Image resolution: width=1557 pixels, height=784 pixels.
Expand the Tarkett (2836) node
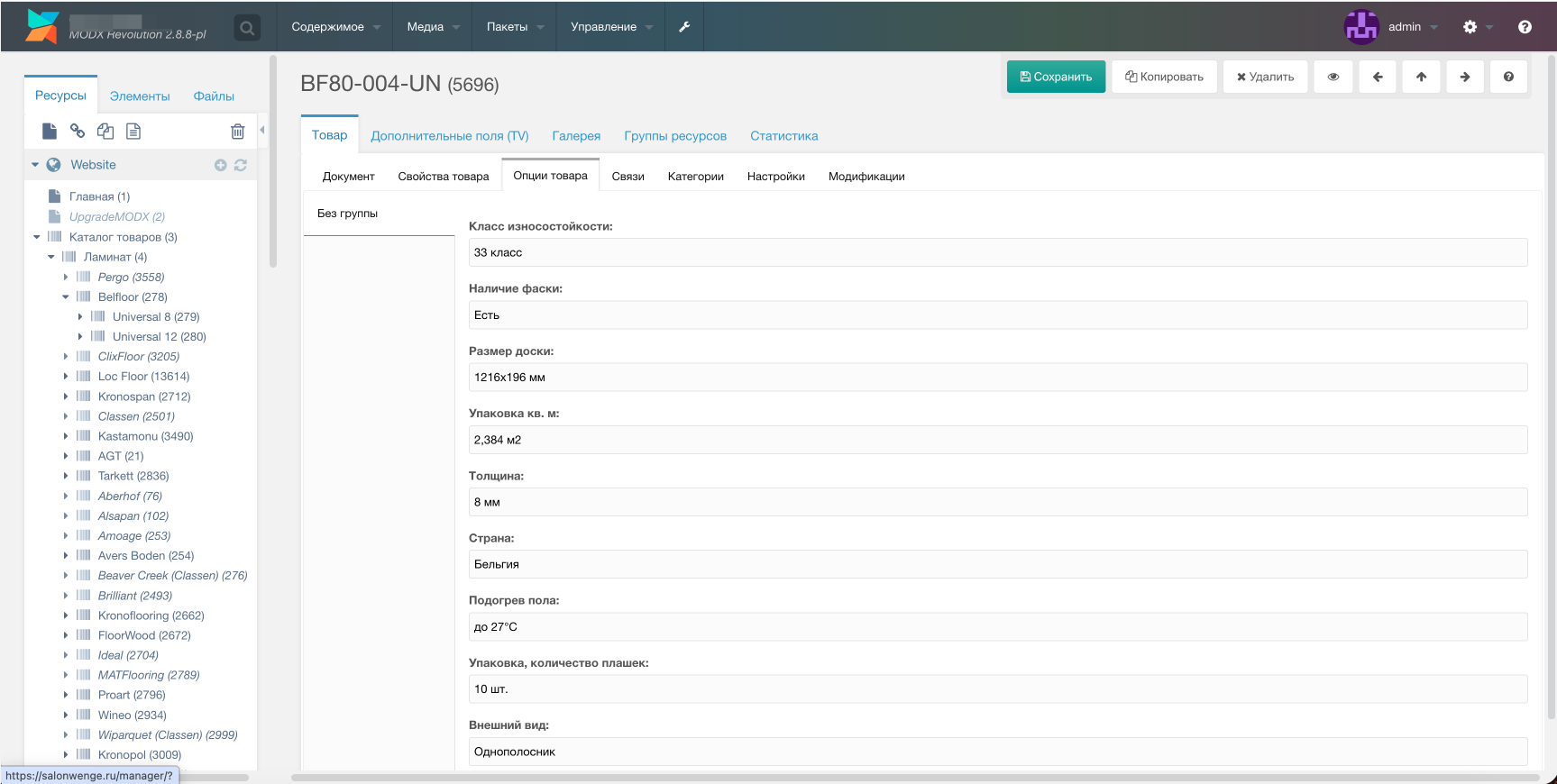click(x=66, y=476)
